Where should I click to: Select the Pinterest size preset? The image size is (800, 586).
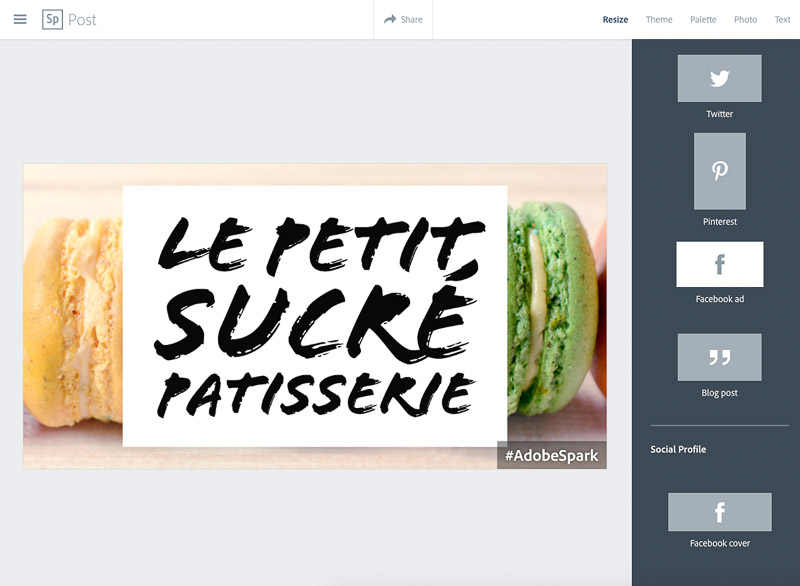click(x=719, y=171)
